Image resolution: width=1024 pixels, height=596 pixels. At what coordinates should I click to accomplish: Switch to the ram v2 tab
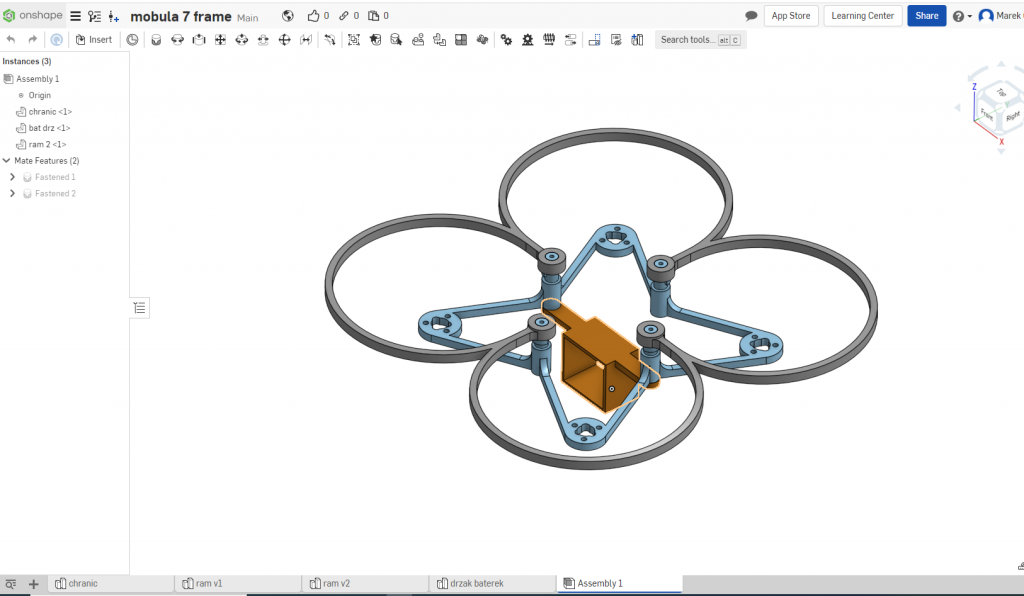click(x=336, y=583)
